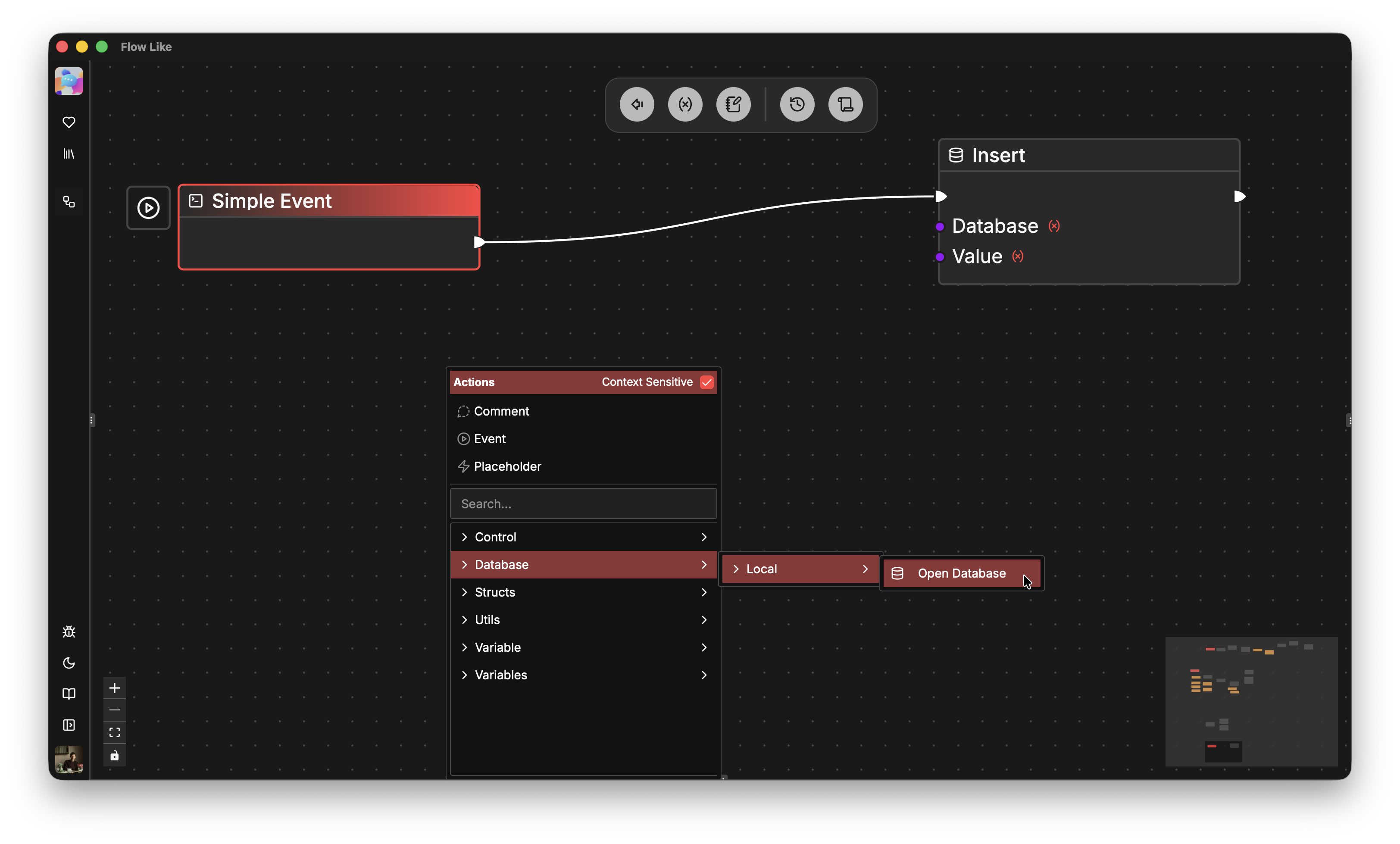Image resolution: width=1400 pixels, height=844 pixels.
Task: Choose Comment from the Actions menu
Action: [x=501, y=411]
